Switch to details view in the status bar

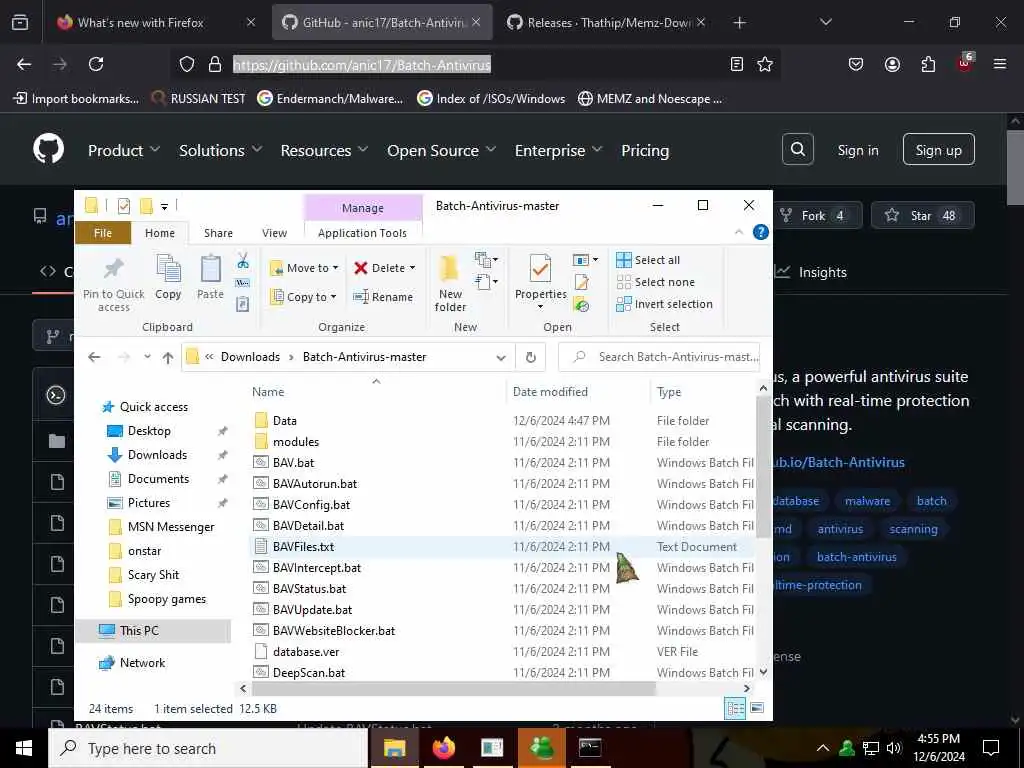coord(735,708)
